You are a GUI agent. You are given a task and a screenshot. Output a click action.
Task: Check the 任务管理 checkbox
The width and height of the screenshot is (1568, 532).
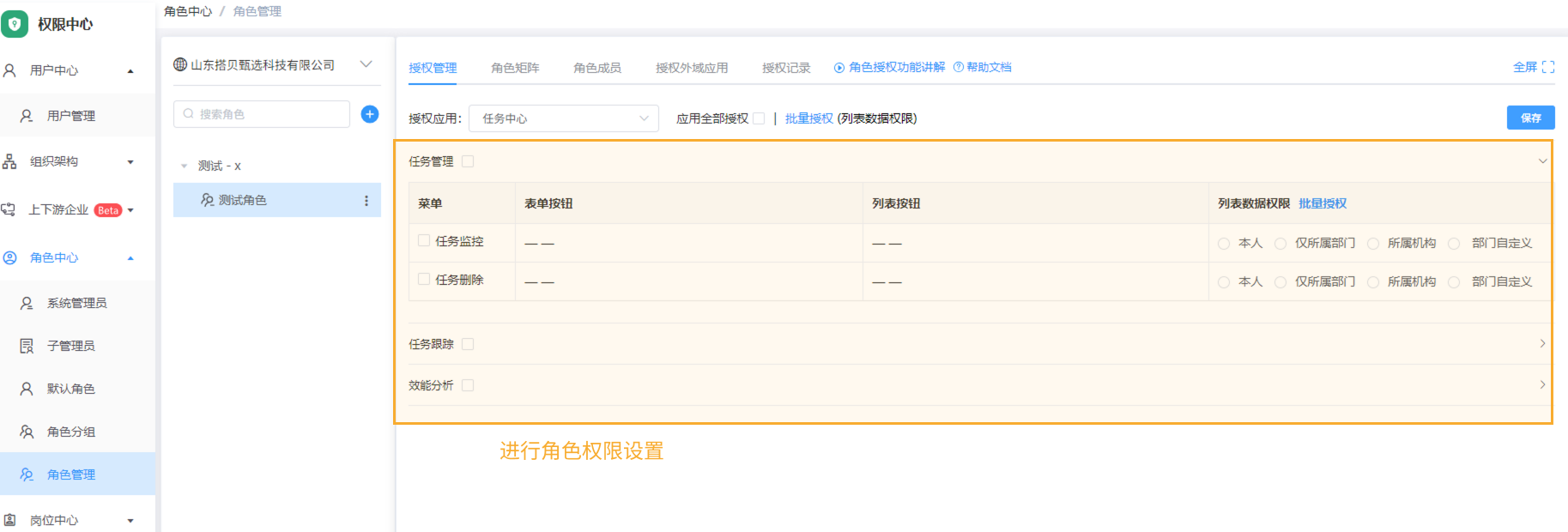click(468, 161)
